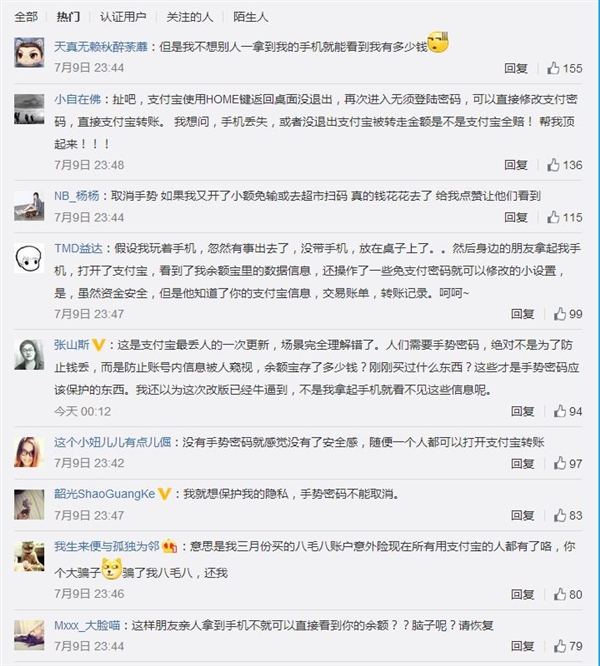600x666 pixels.
Task: Reply to 天真无赖秋醉荼蘼's comment
Action: point(516,68)
